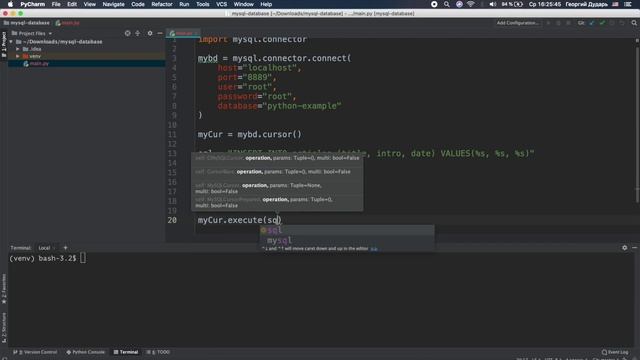Click the date and time in menu bar
640x360 pixels.
pos(544,4)
